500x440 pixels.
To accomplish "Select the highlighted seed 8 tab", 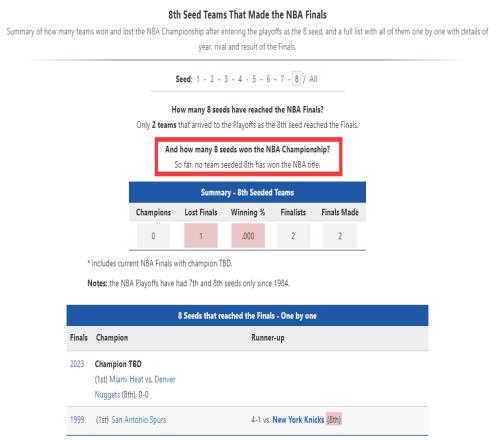I will click(x=296, y=79).
